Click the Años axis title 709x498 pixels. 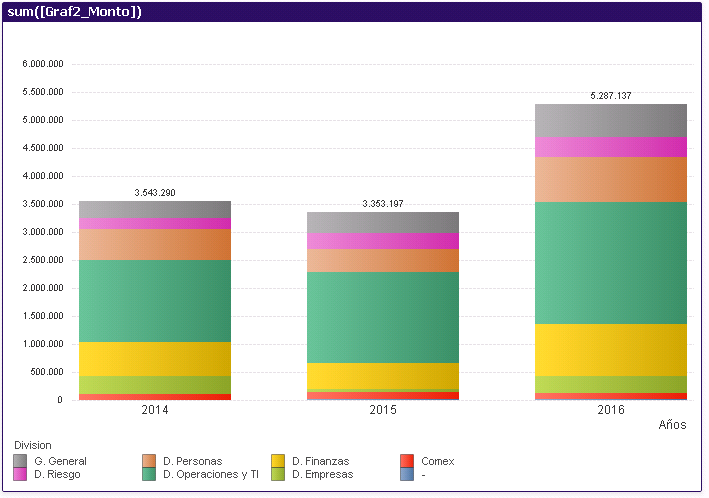coord(672,425)
